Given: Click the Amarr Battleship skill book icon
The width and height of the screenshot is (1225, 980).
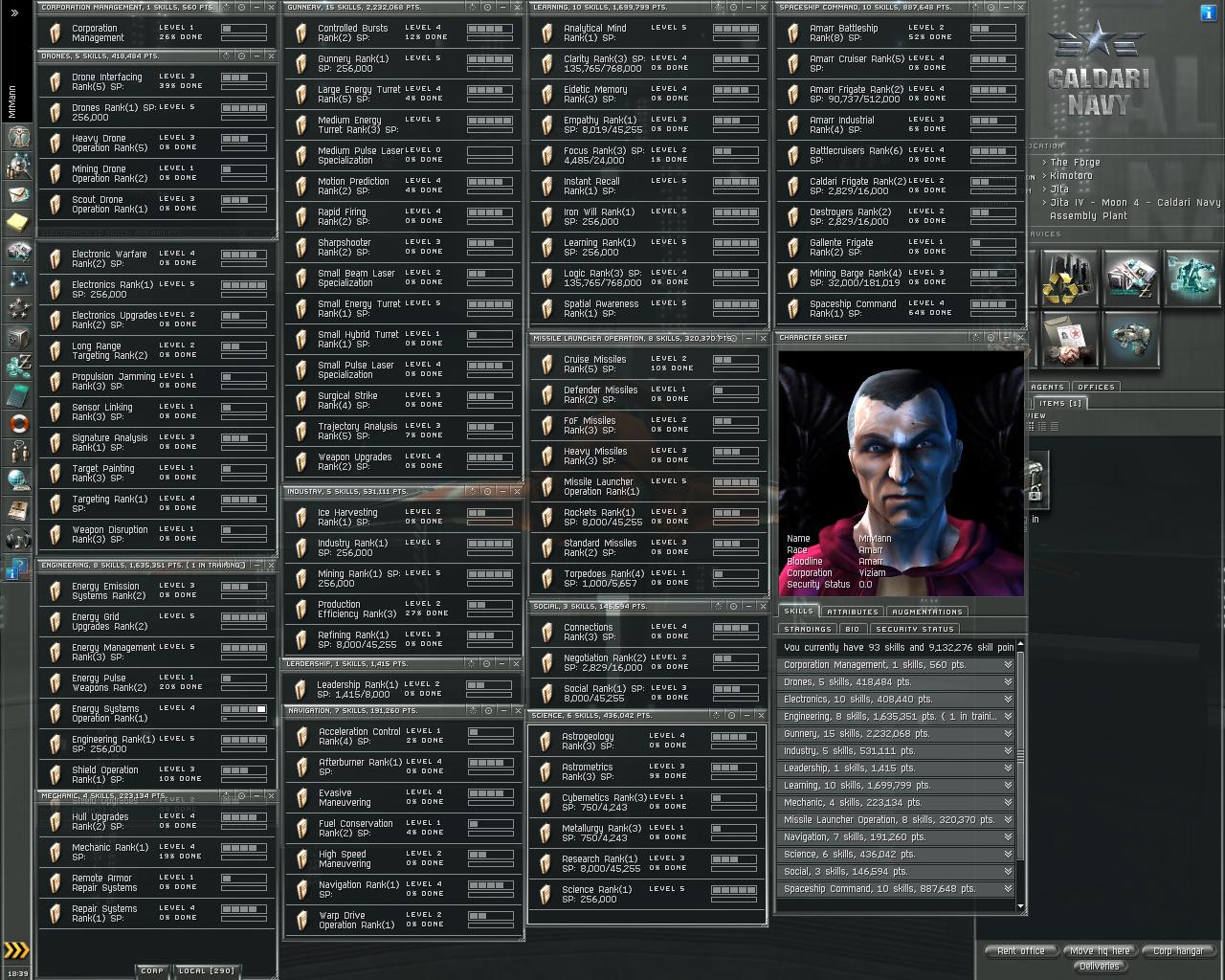Looking at the screenshot, I should click(793, 33).
